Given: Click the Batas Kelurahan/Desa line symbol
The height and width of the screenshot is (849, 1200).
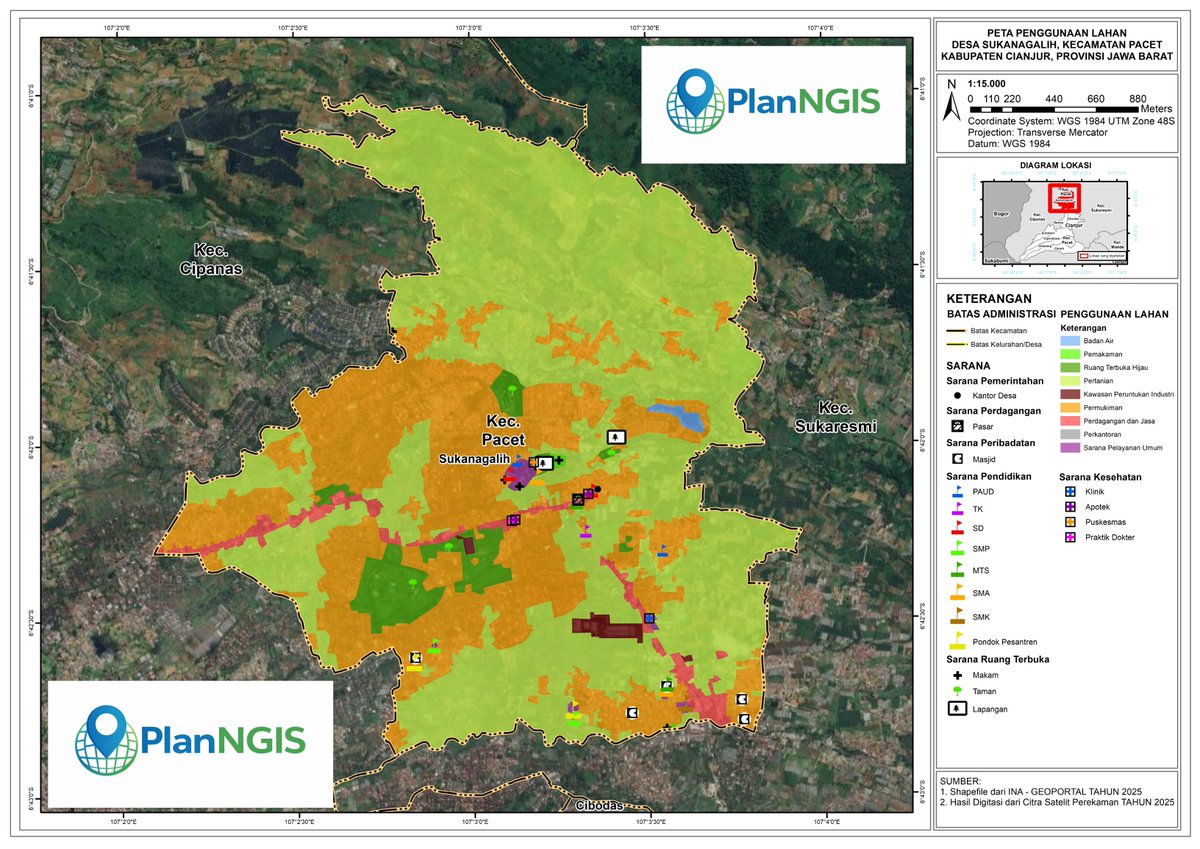Looking at the screenshot, I should point(955,345).
